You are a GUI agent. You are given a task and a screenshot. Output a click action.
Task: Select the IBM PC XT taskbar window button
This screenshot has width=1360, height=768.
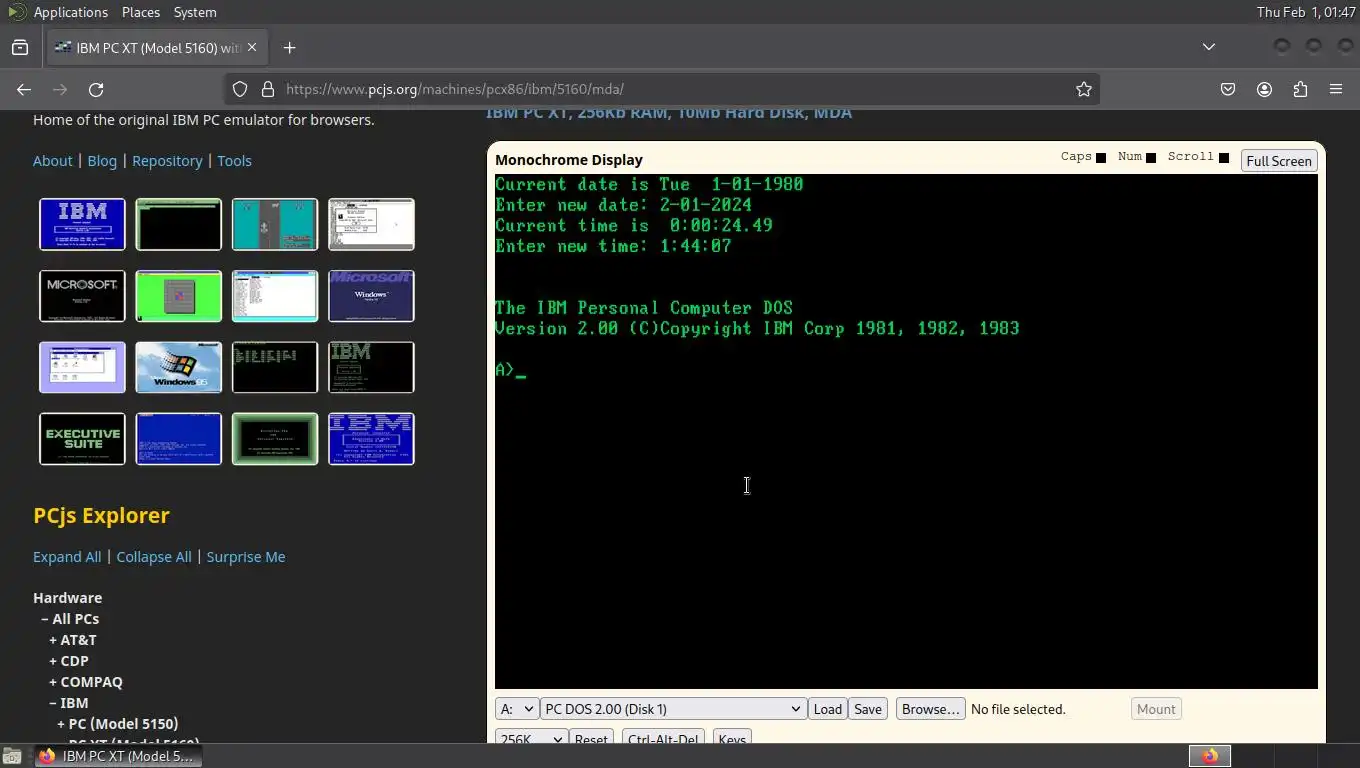[118, 756]
